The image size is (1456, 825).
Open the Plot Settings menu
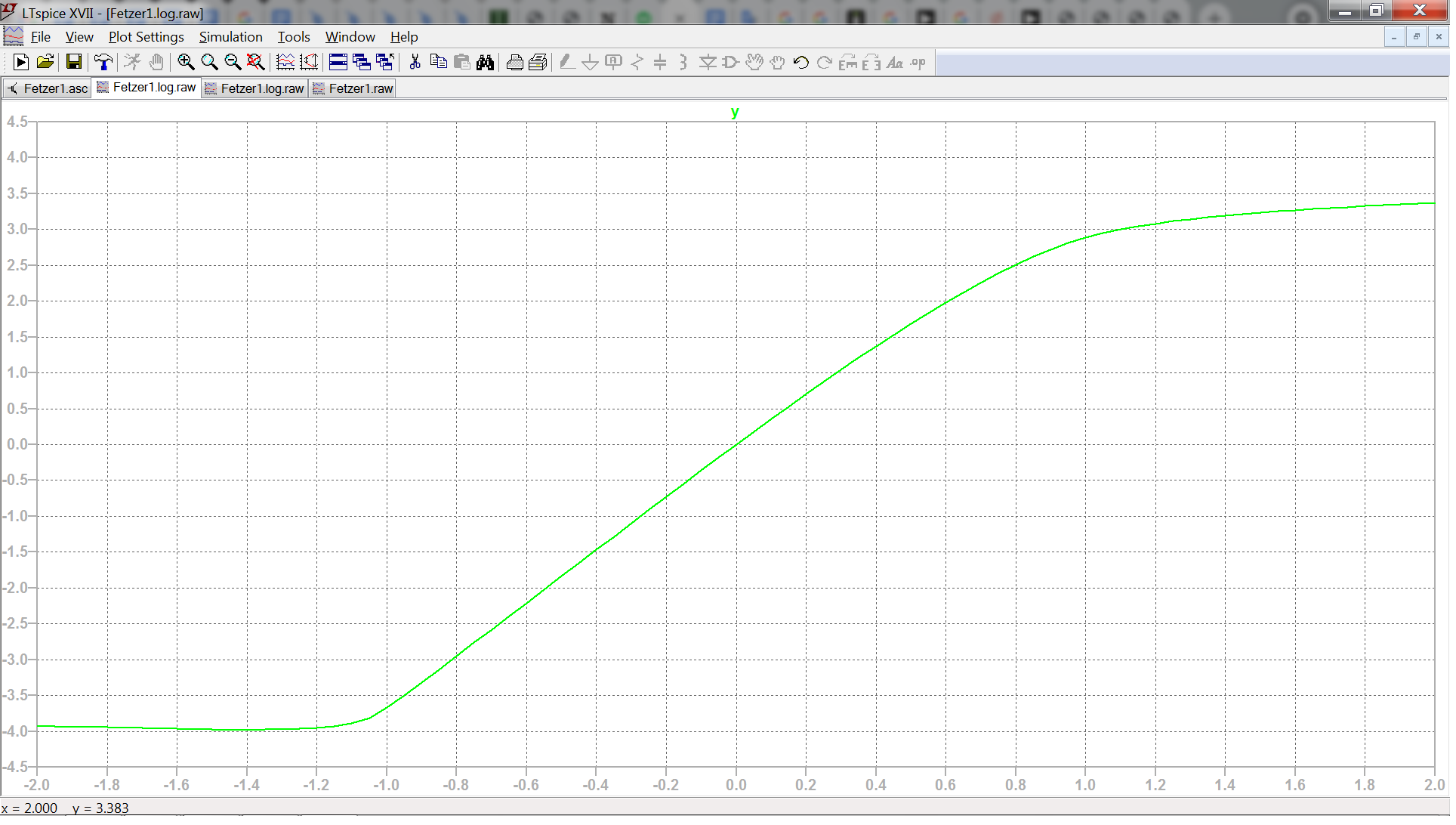coord(146,37)
